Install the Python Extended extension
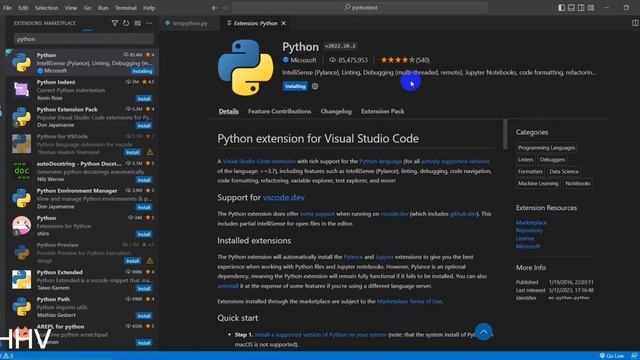 click(x=144, y=289)
